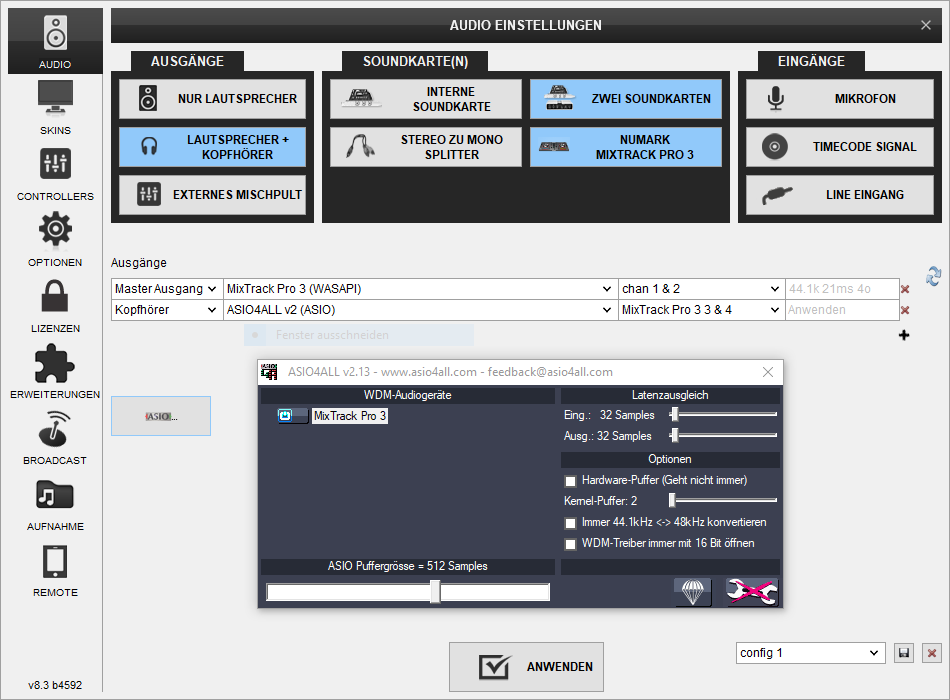Choose Numark Mixtrack Pro 3 sound card
This screenshot has height=700, width=950.
click(626, 147)
